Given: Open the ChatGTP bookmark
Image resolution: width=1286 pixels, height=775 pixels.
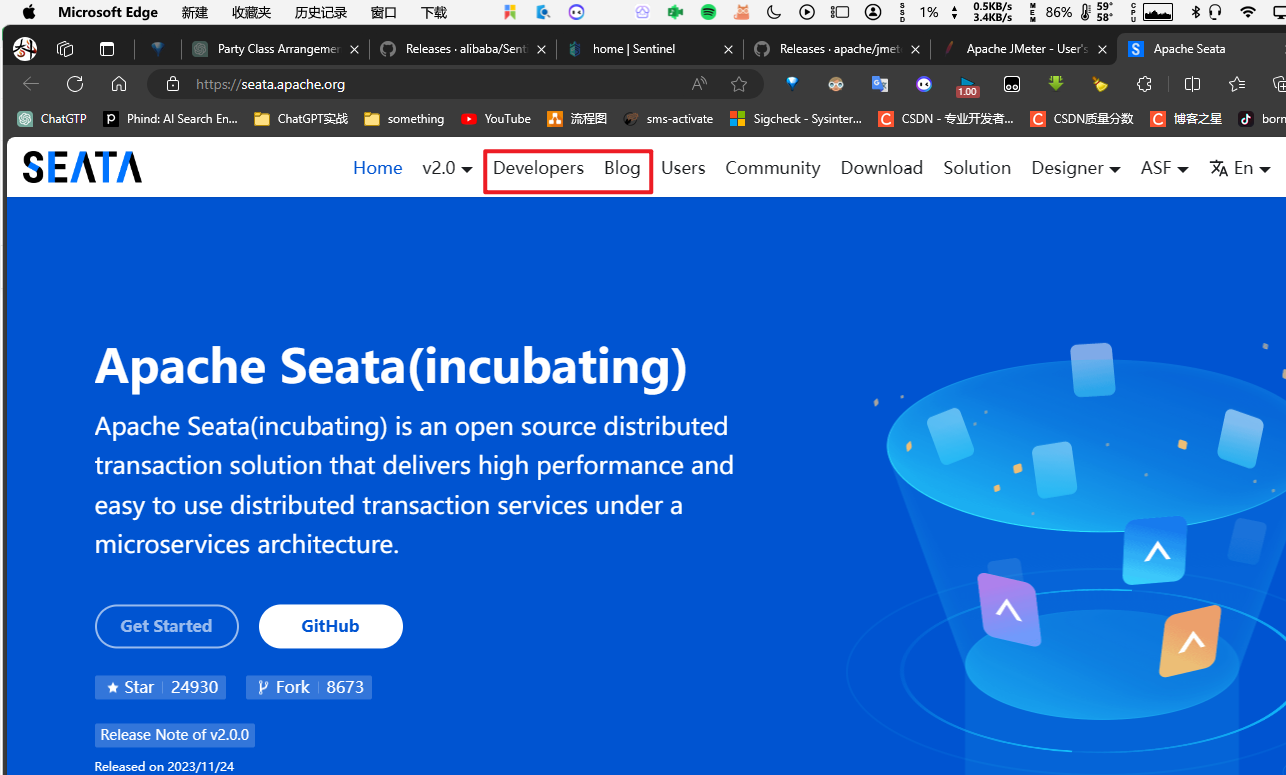Looking at the screenshot, I should pos(52,118).
